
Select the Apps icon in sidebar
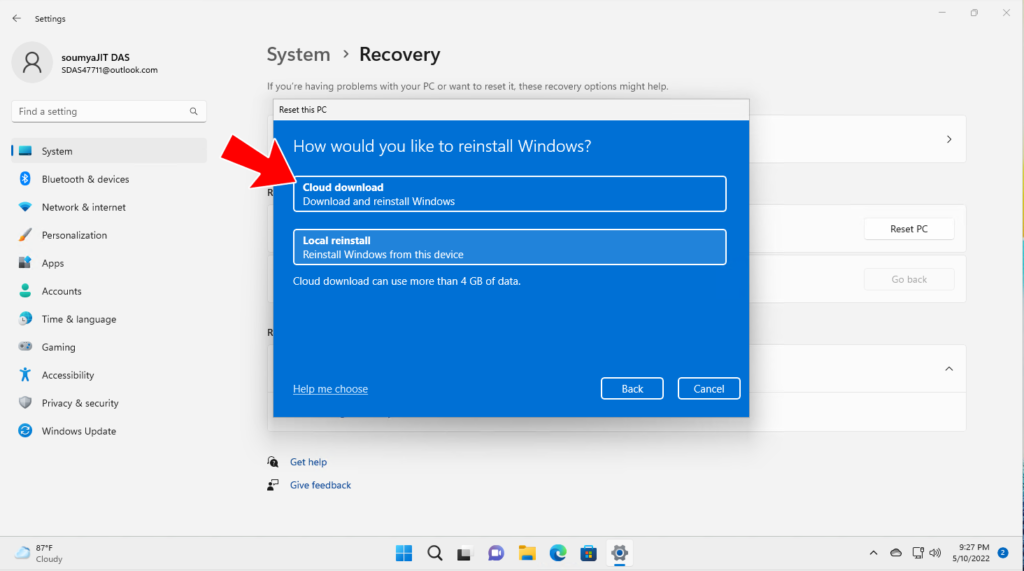tap(25, 263)
